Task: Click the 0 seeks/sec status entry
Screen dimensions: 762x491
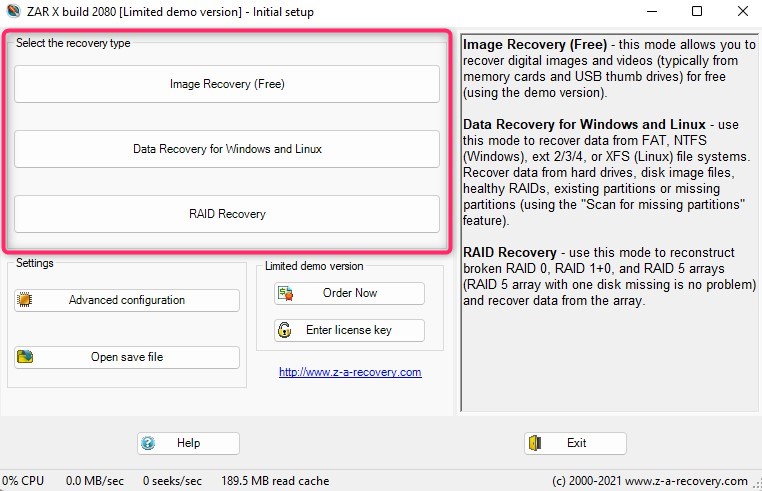Action: coord(172,481)
